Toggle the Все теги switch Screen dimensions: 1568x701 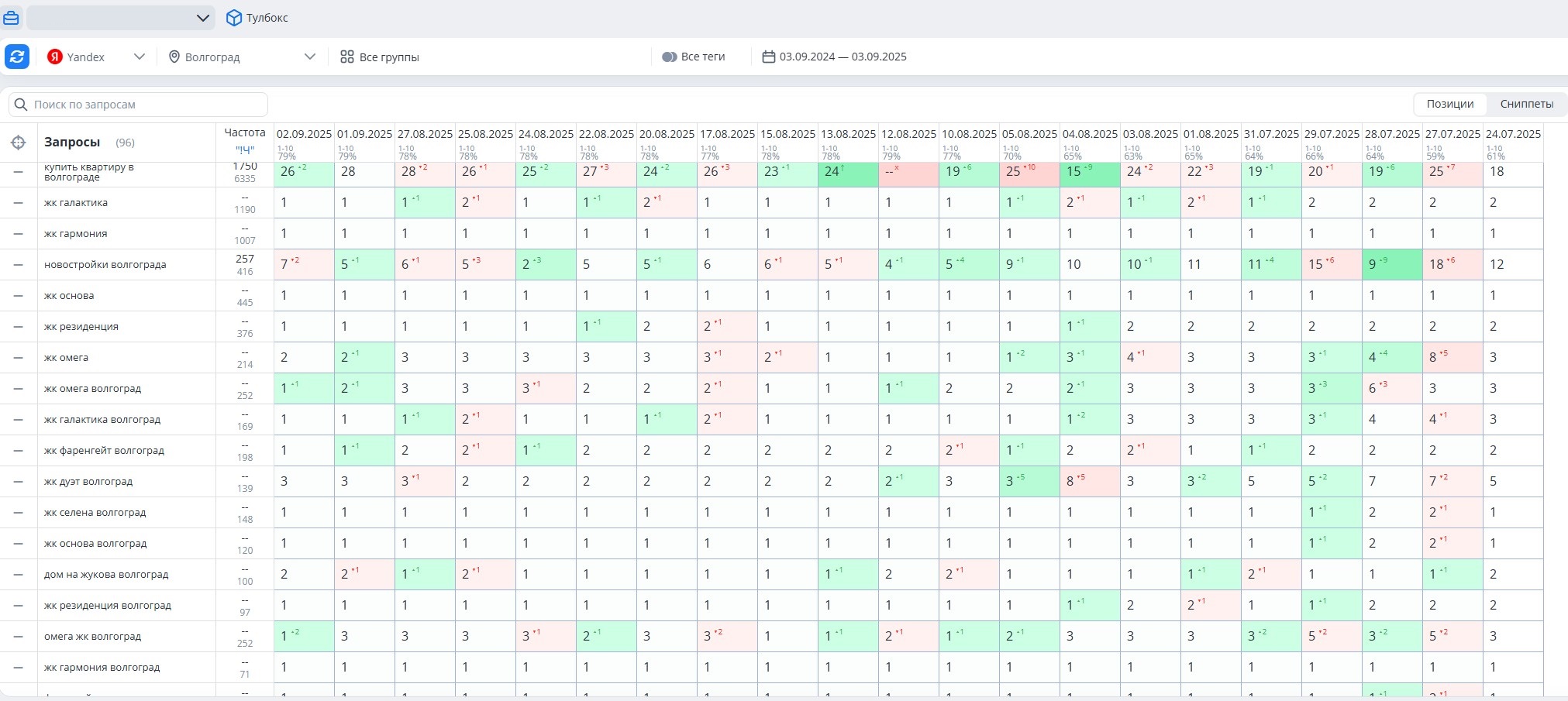tap(669, 57)
